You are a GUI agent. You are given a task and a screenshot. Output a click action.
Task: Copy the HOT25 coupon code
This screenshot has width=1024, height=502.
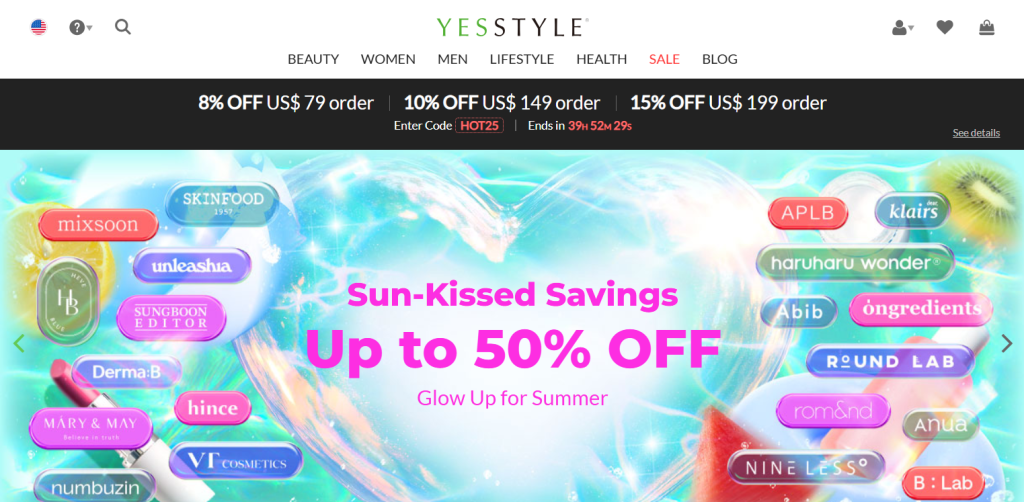tap(479, 125)
